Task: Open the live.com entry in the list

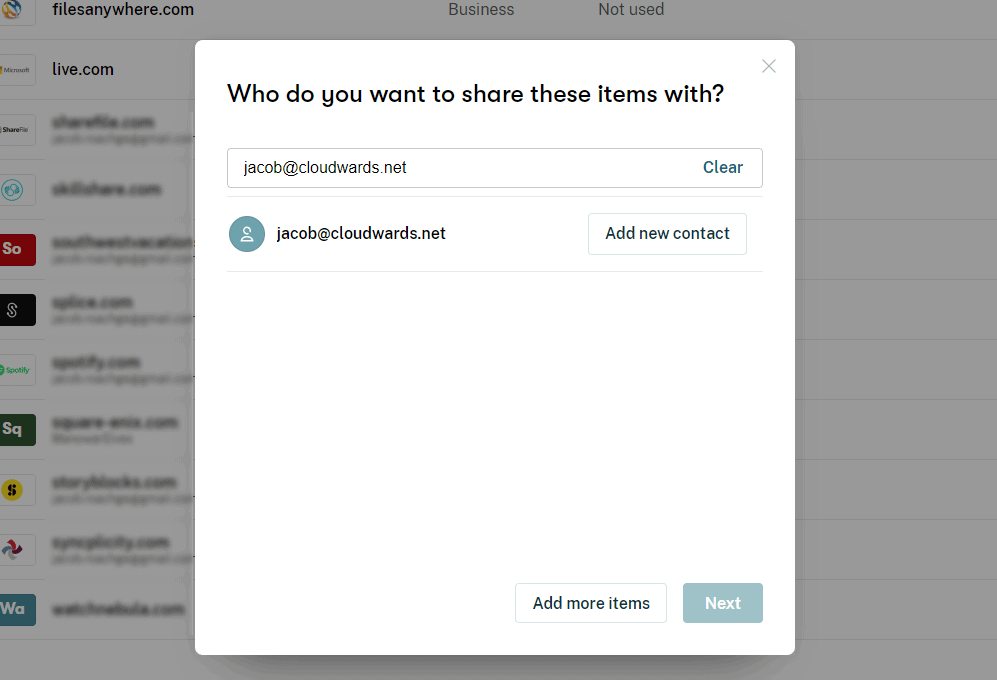Action: pyautogui.click(x=83, y=70)
